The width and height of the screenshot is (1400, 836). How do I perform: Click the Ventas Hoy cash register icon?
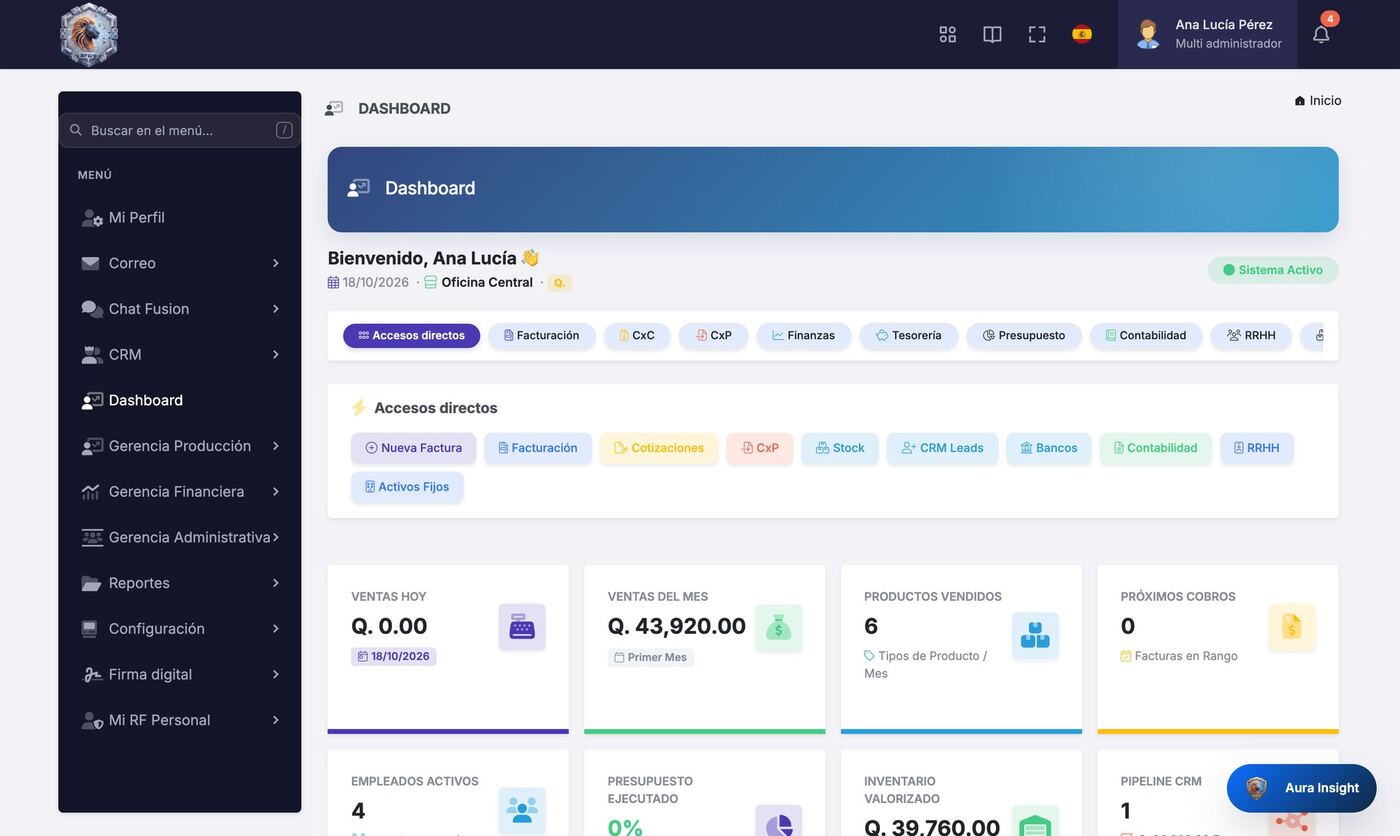click(x=522, y=627)
